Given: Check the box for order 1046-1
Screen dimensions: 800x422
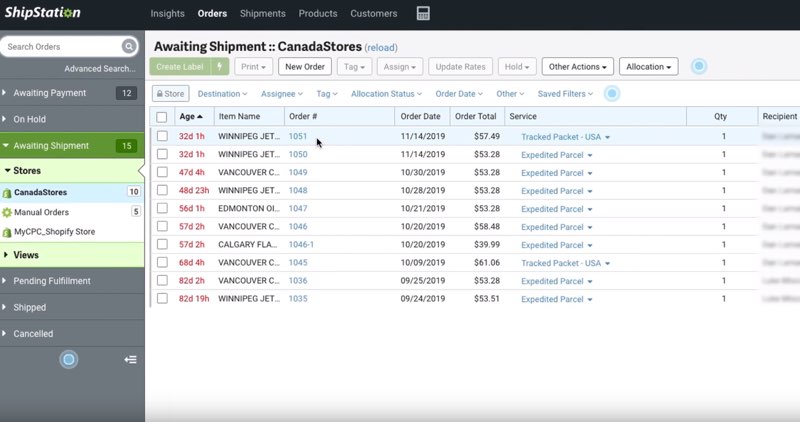Looking at the screenshot, I should [162, 244].
